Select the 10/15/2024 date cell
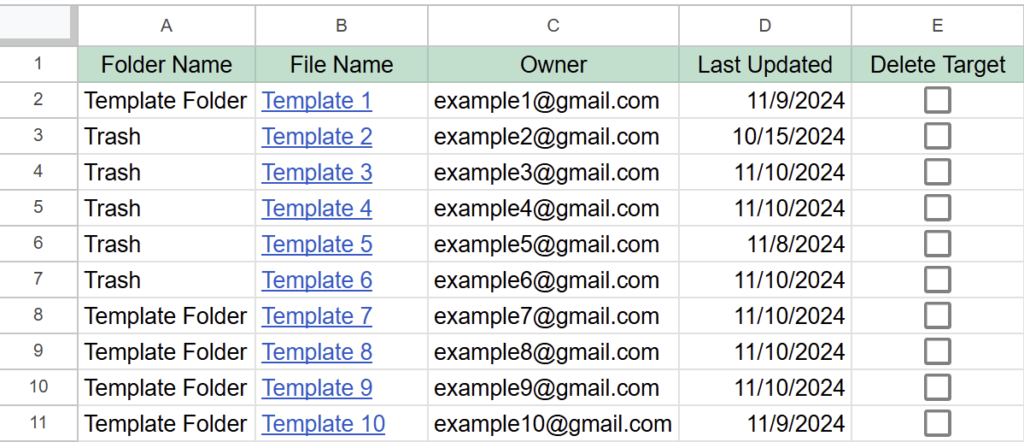This screenshot has height=442, width=1024. click(x=765, y=136)
